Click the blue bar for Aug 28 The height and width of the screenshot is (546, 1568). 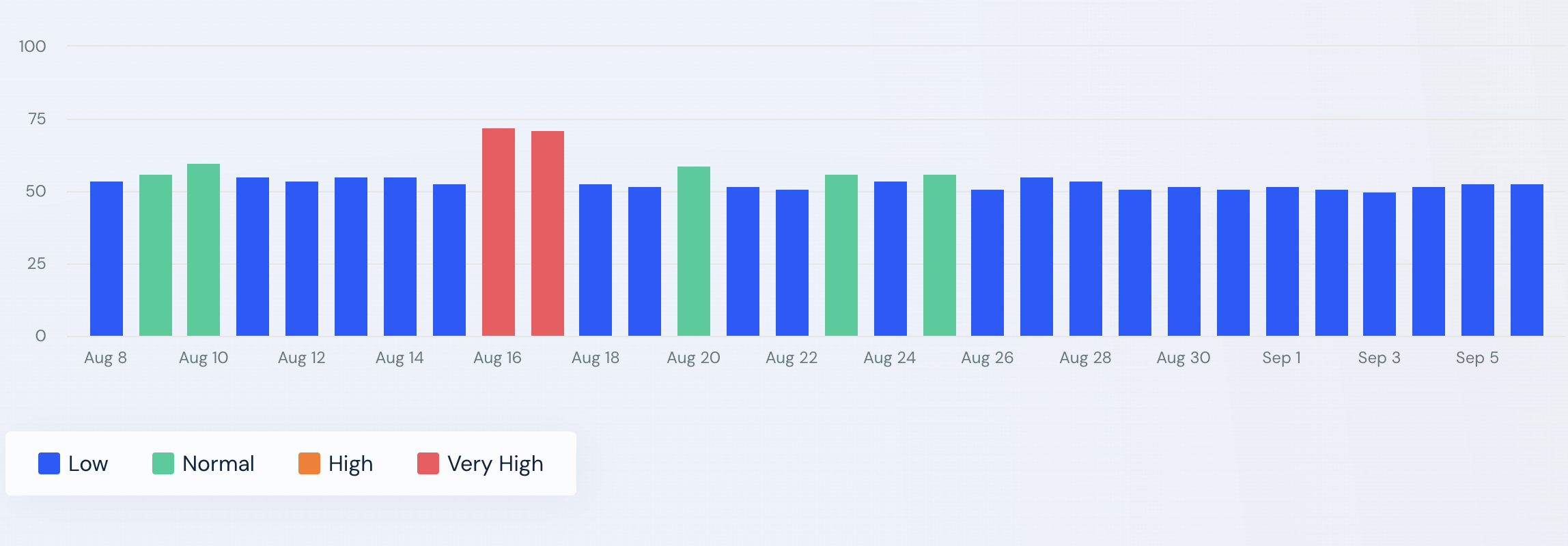click(x=1086, y=259)
